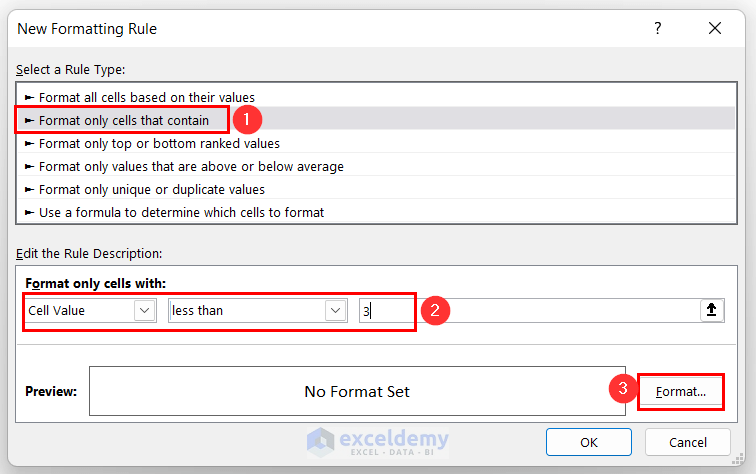This screenshot has width=756, height=474.
Task: Click the collapse dialog range-selector icon
Action: pyautogui.click(x=711, y=310)
